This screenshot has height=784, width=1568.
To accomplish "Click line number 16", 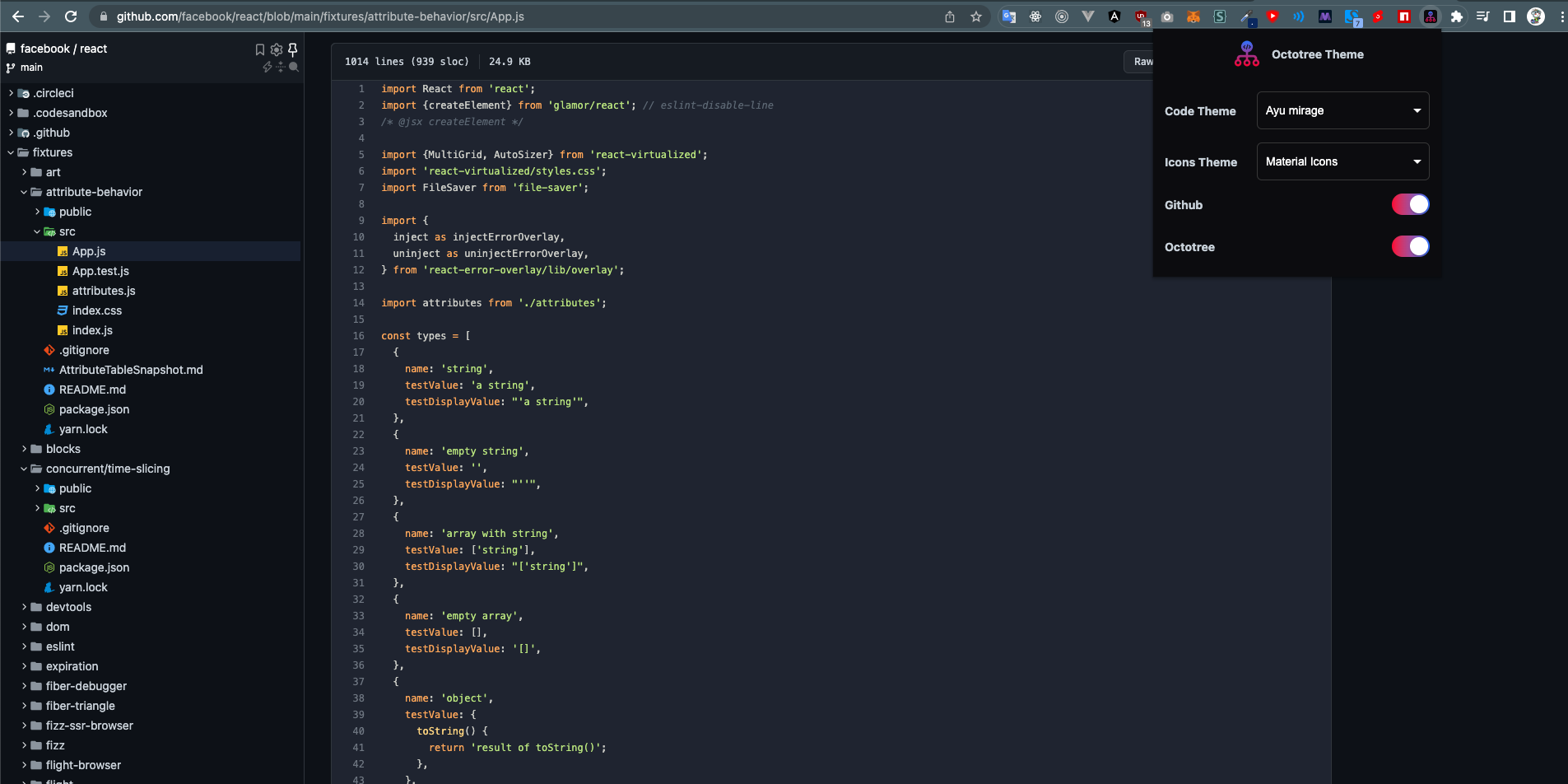I will [359, 336].
